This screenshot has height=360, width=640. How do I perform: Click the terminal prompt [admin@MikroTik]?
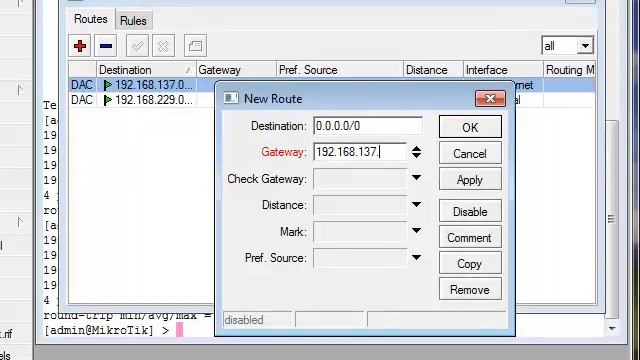[99, 330]
